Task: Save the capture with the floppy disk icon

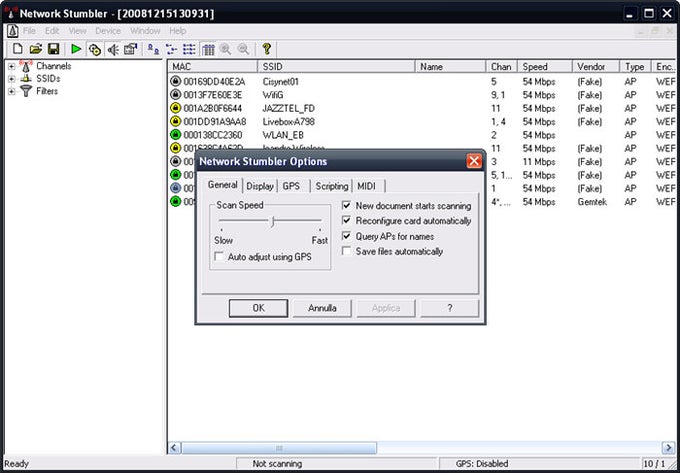Action: point(53,49)
